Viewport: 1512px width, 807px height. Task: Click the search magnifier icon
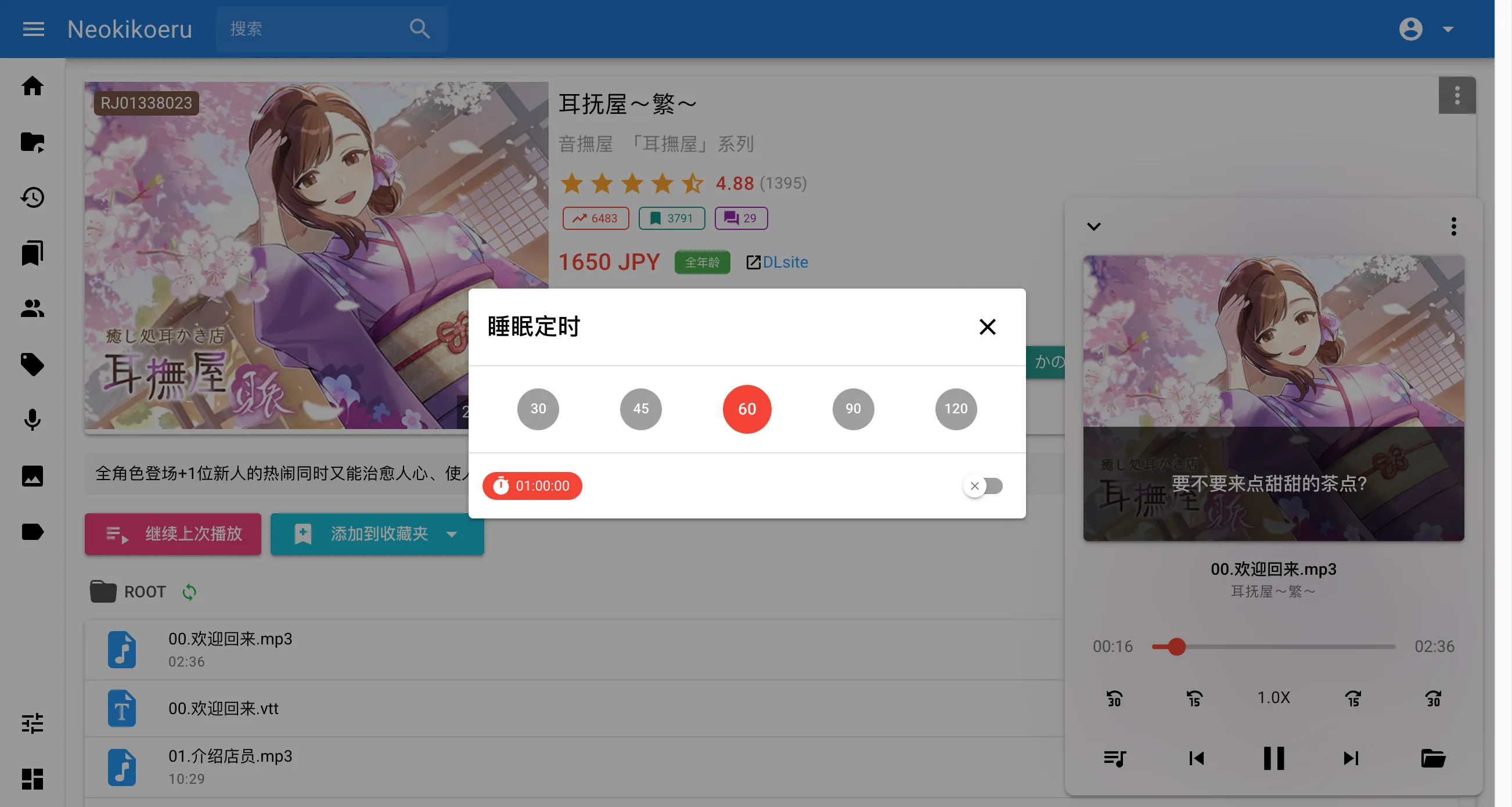coord(420,29)
